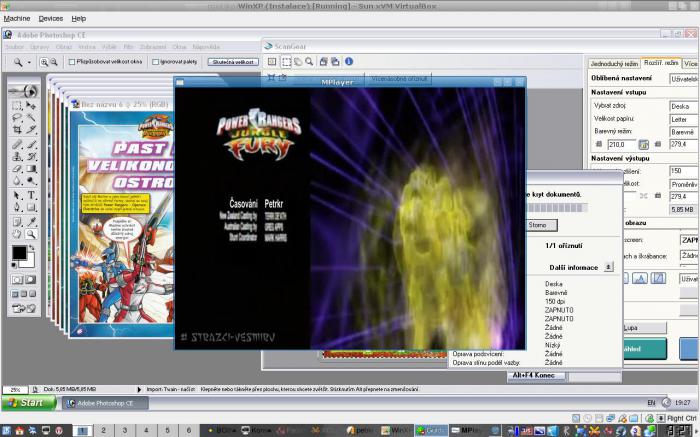
Task: Select the Crop tool
Action: (x=17, y=130)
